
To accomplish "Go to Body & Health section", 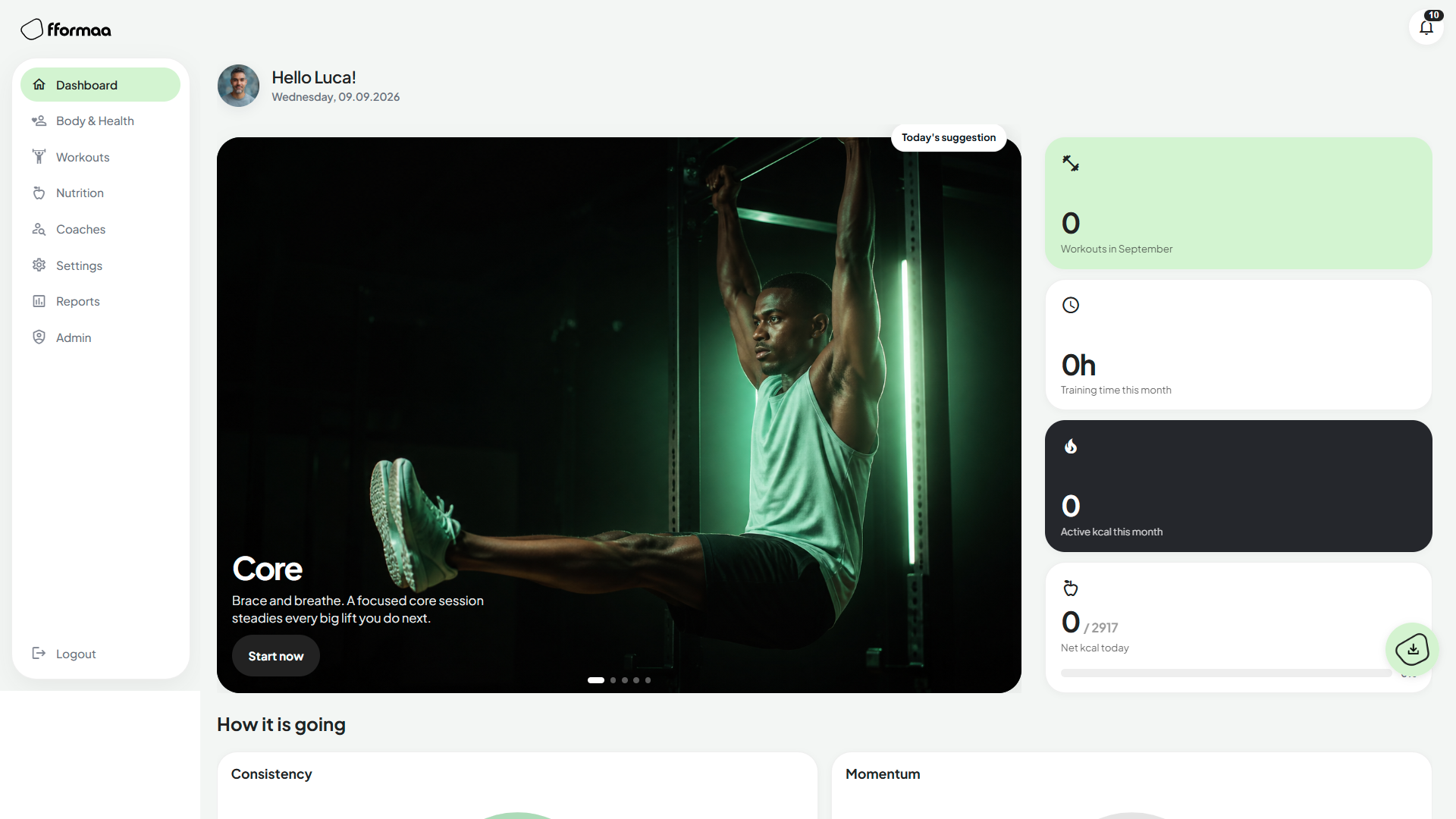I will (100, 121).
